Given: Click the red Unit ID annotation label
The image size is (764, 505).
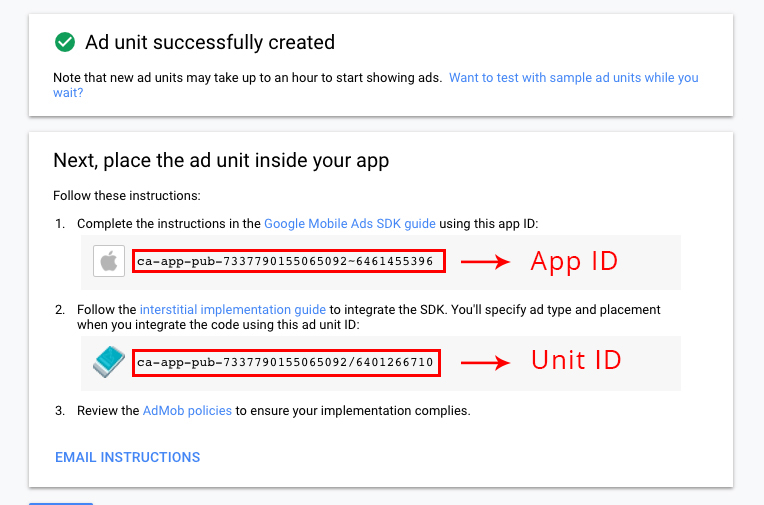Looking at the screenshot, I should pos(576,361).
